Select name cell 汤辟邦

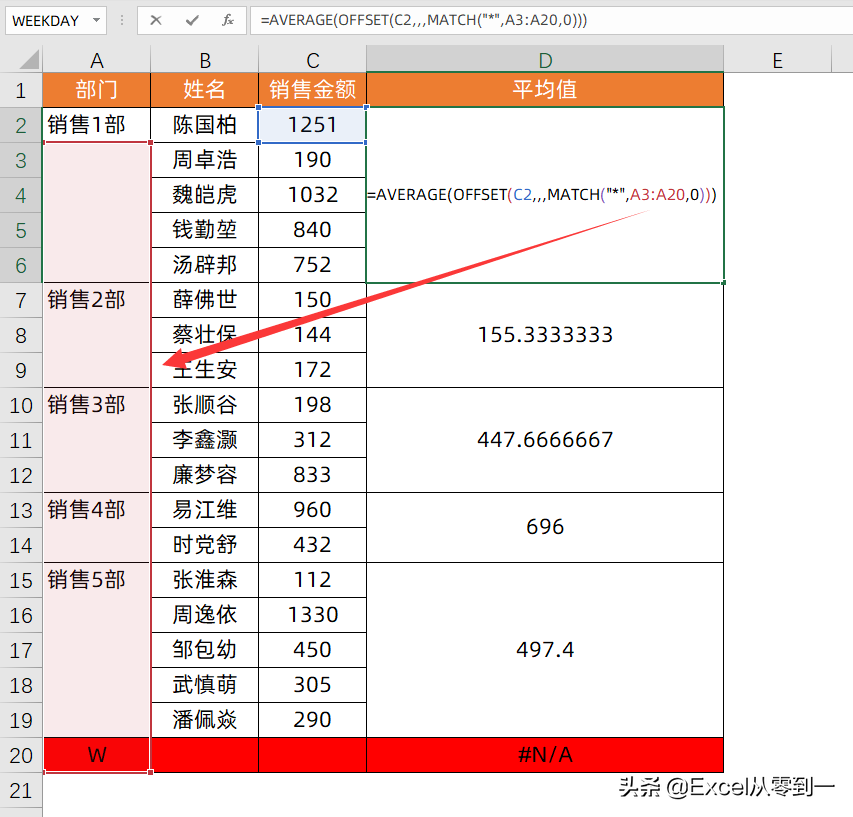coord(205,265)
